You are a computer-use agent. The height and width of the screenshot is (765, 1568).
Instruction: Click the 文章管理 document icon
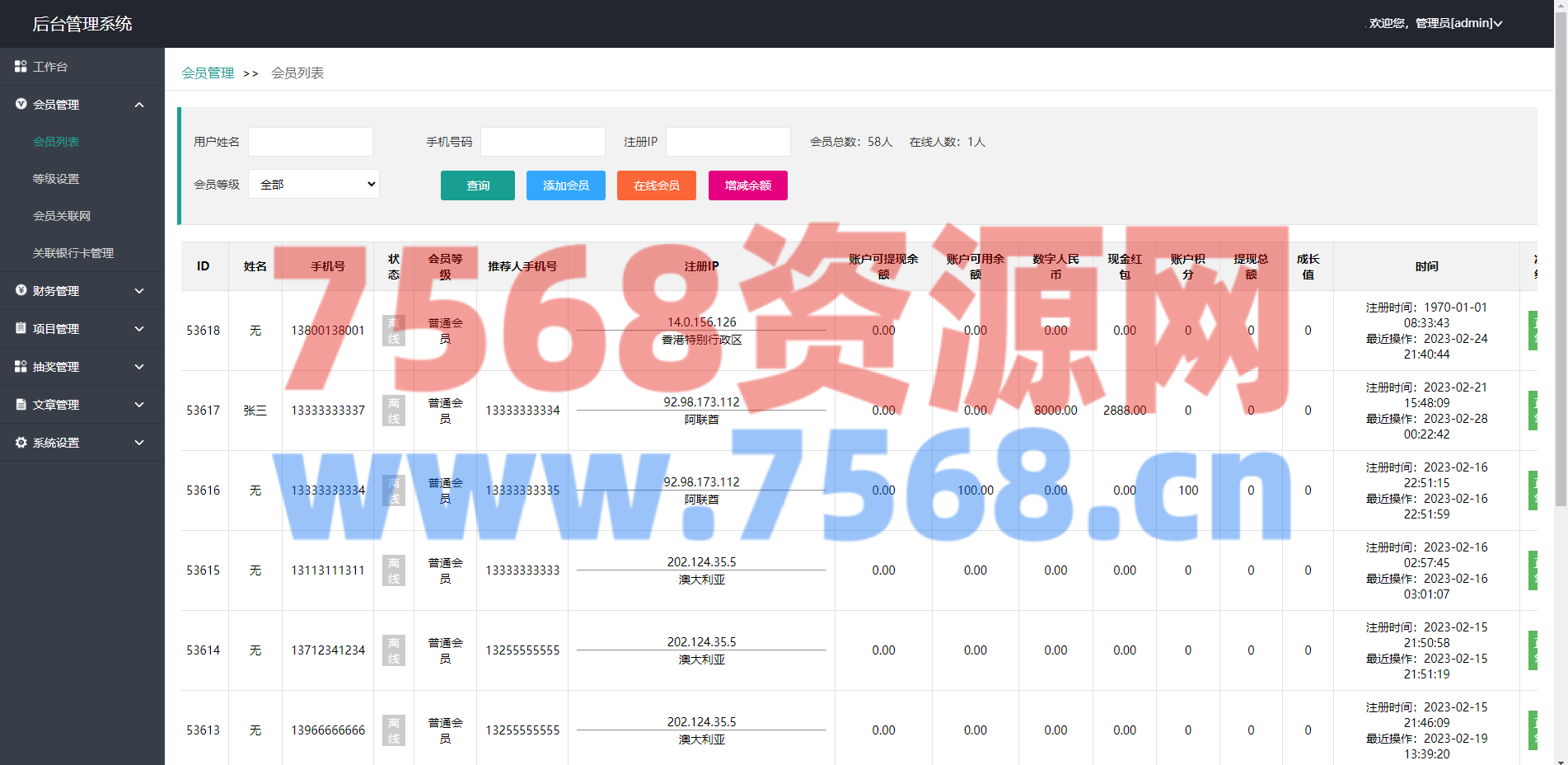[21, 404]
